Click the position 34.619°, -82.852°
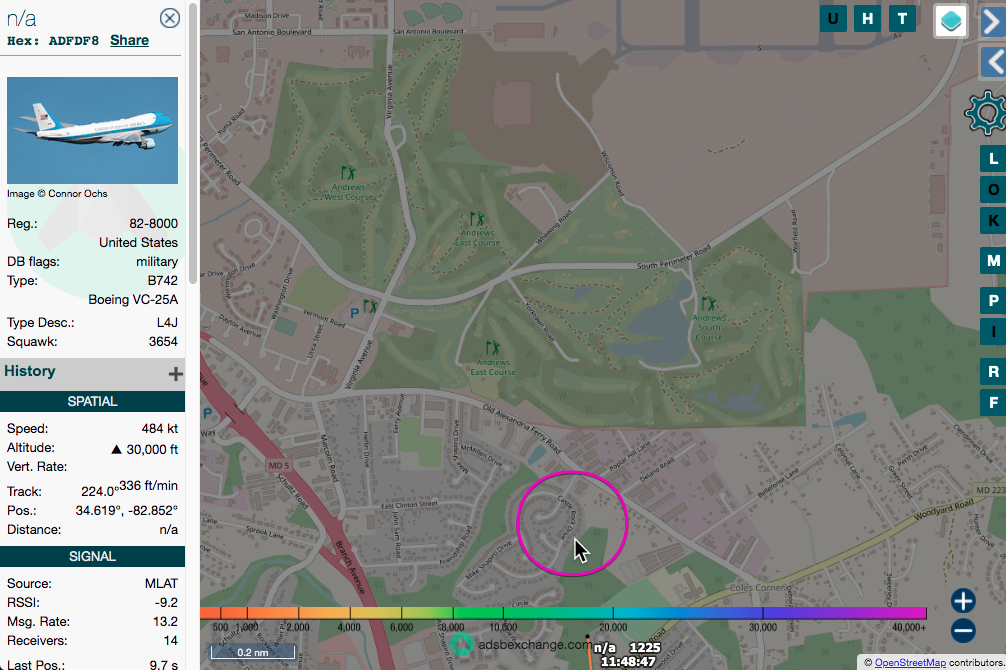 pos(126,511)
